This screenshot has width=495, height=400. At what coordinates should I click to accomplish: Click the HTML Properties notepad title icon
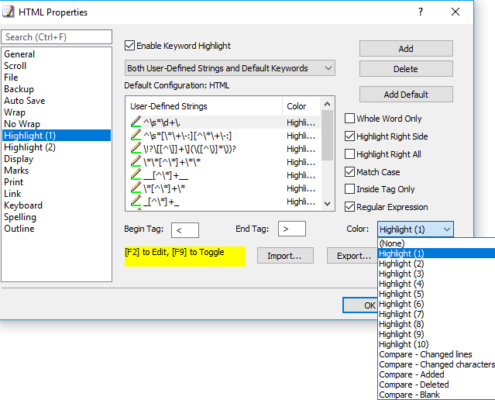(x=8, y=12)
